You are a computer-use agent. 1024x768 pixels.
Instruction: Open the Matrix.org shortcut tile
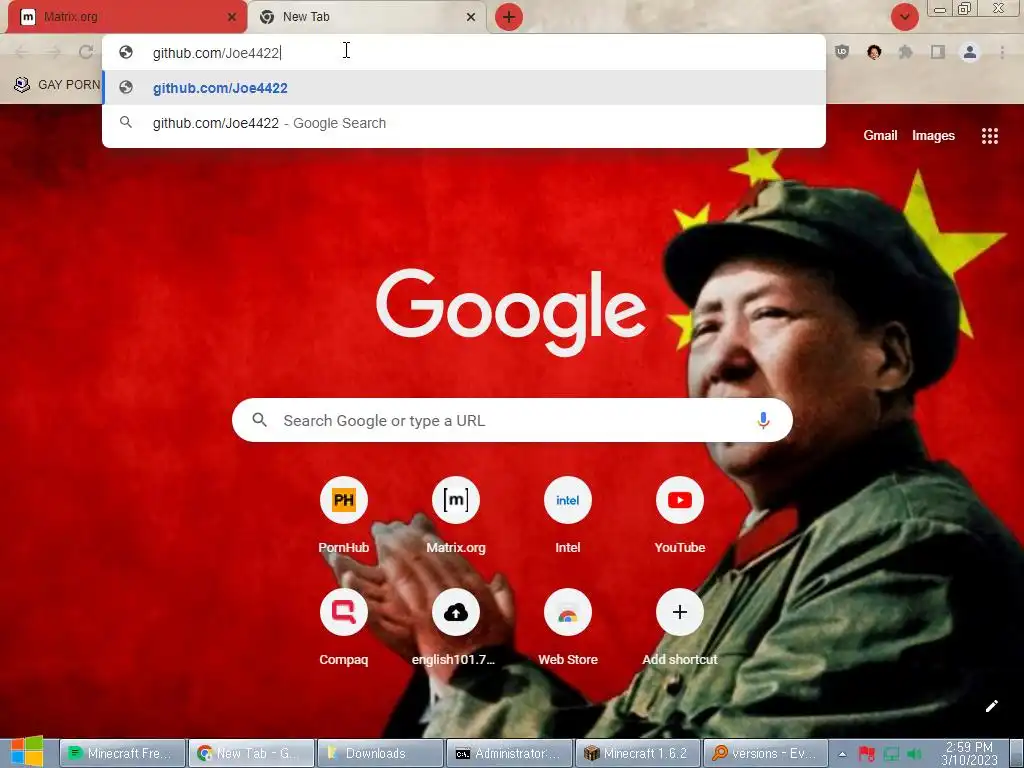(x=455, y=515)
